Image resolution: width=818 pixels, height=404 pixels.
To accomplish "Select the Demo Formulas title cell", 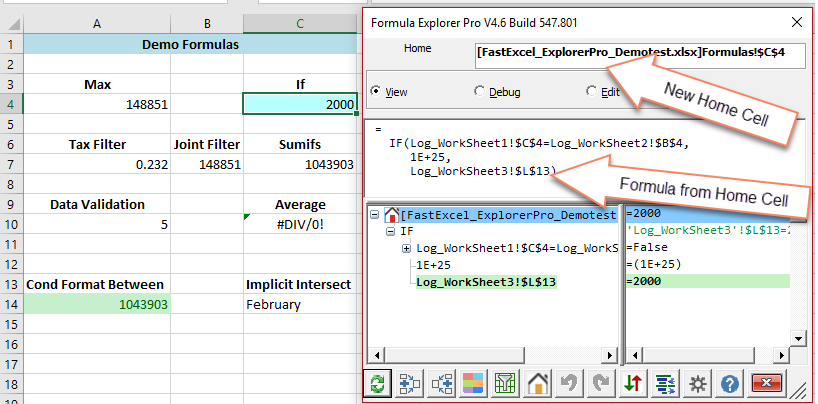I will [190, 44].
